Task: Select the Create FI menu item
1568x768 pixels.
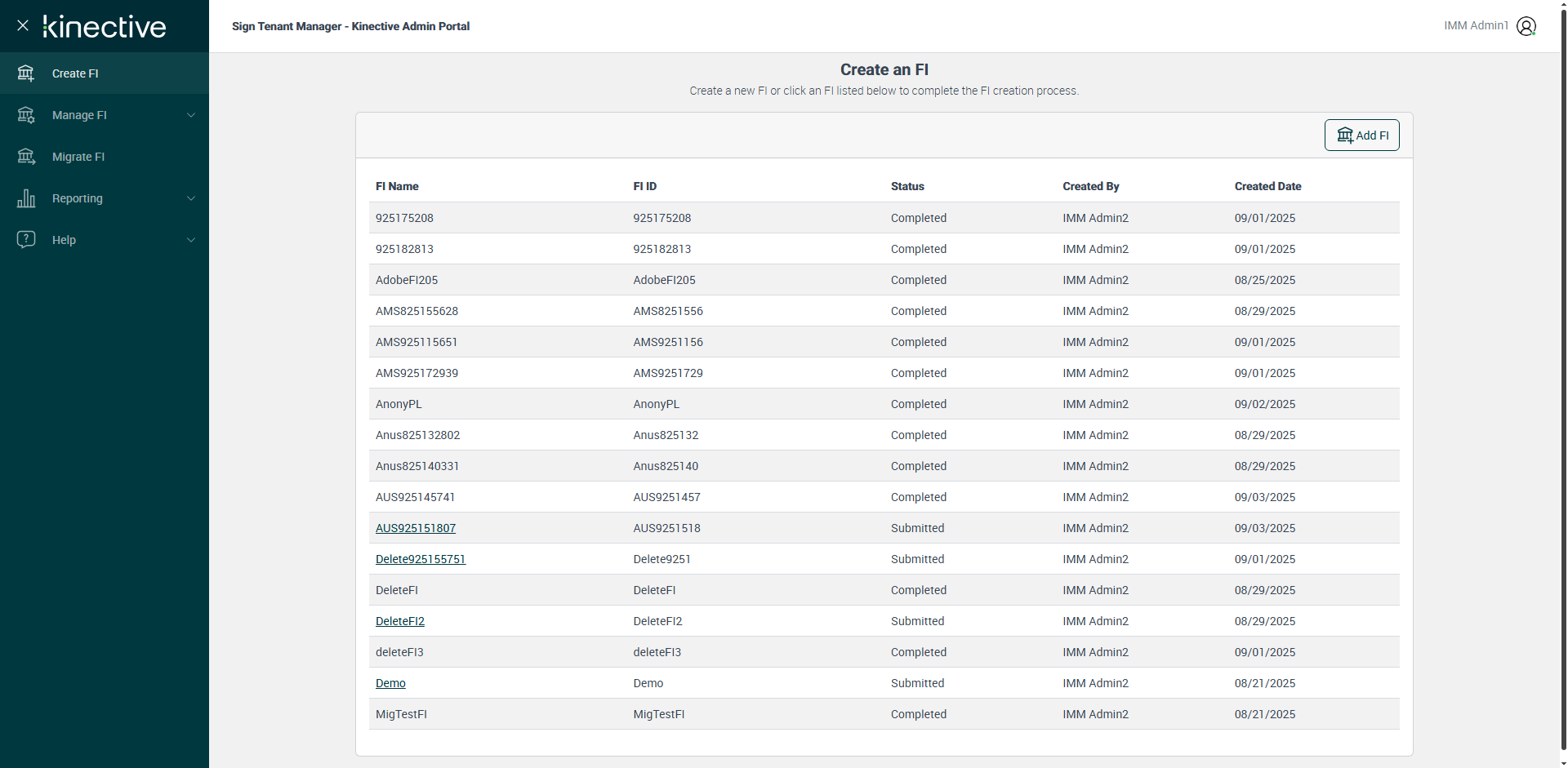Action: point(75,73)
